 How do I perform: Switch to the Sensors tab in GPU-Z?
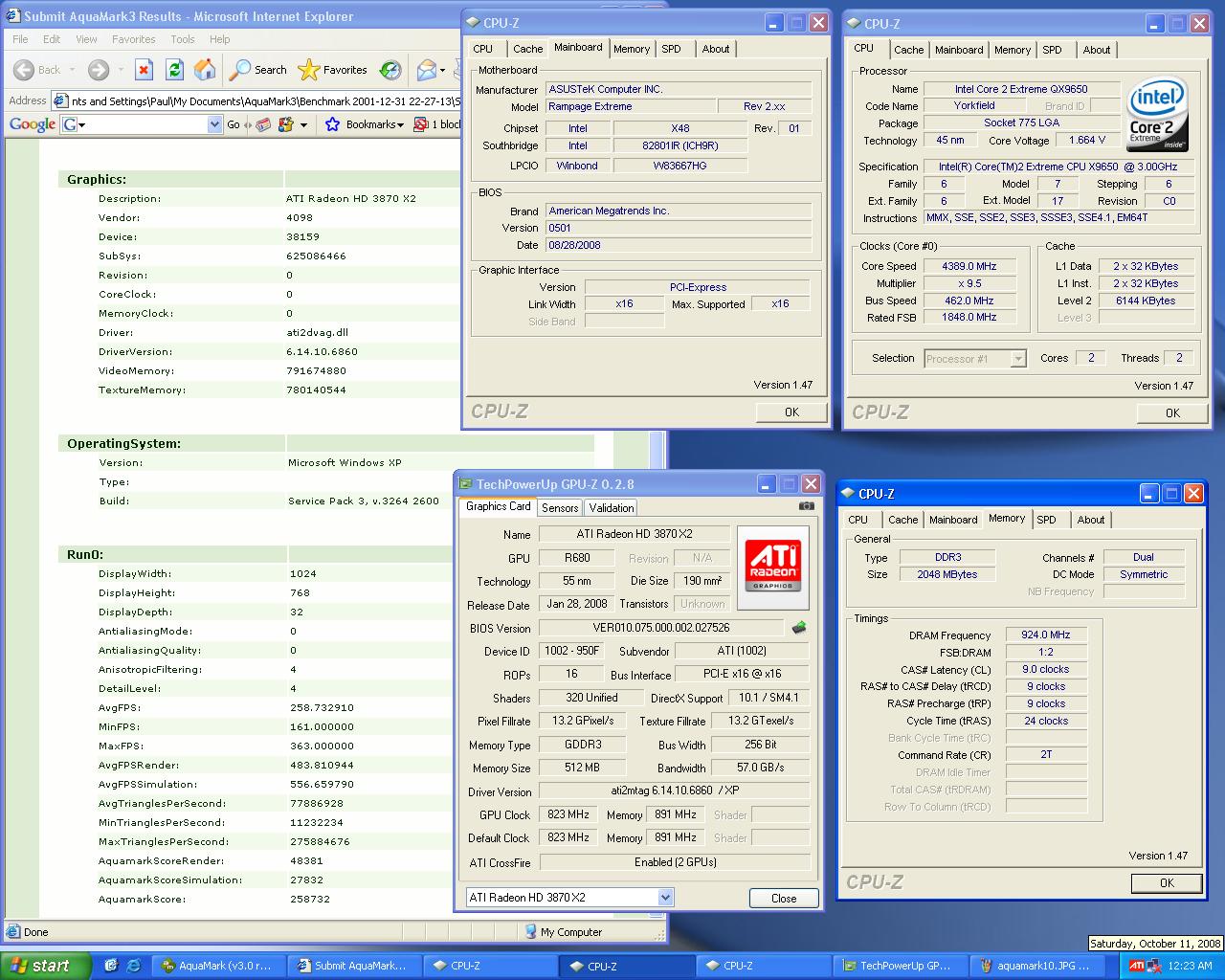point(559,508)
